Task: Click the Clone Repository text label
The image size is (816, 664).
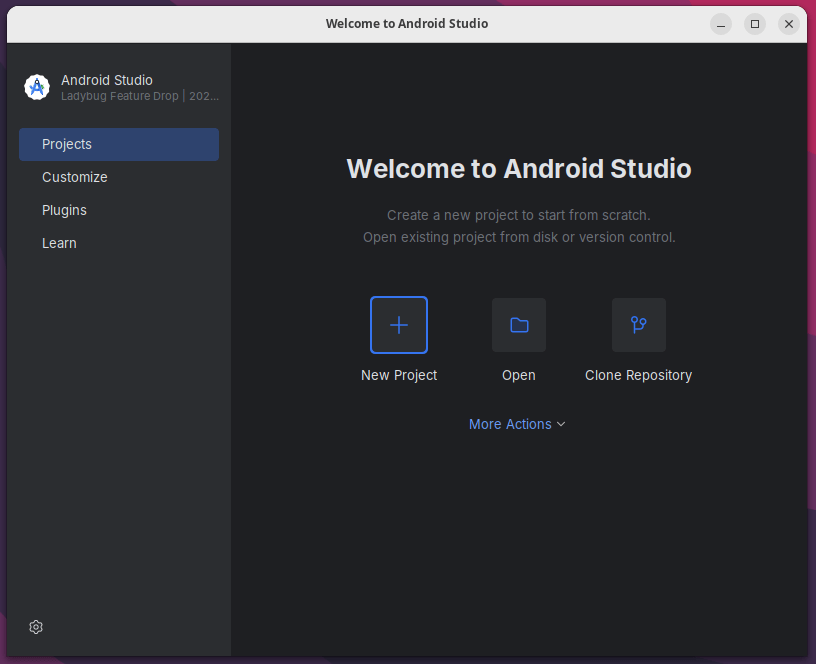Action: click(638, 375)
